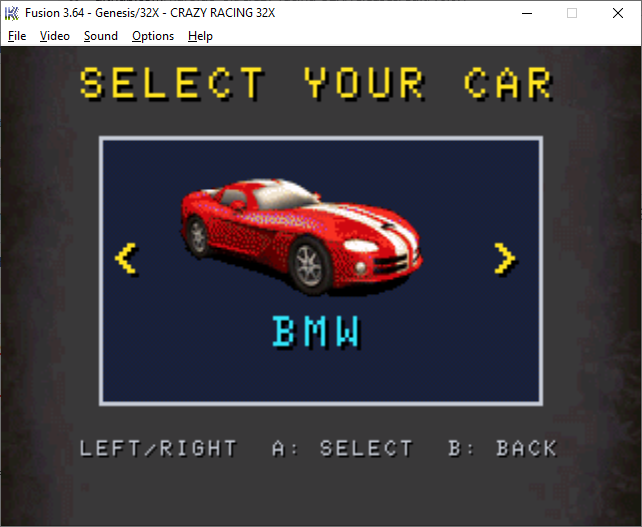
Task: Click the red sports car image
Action: 302,236
